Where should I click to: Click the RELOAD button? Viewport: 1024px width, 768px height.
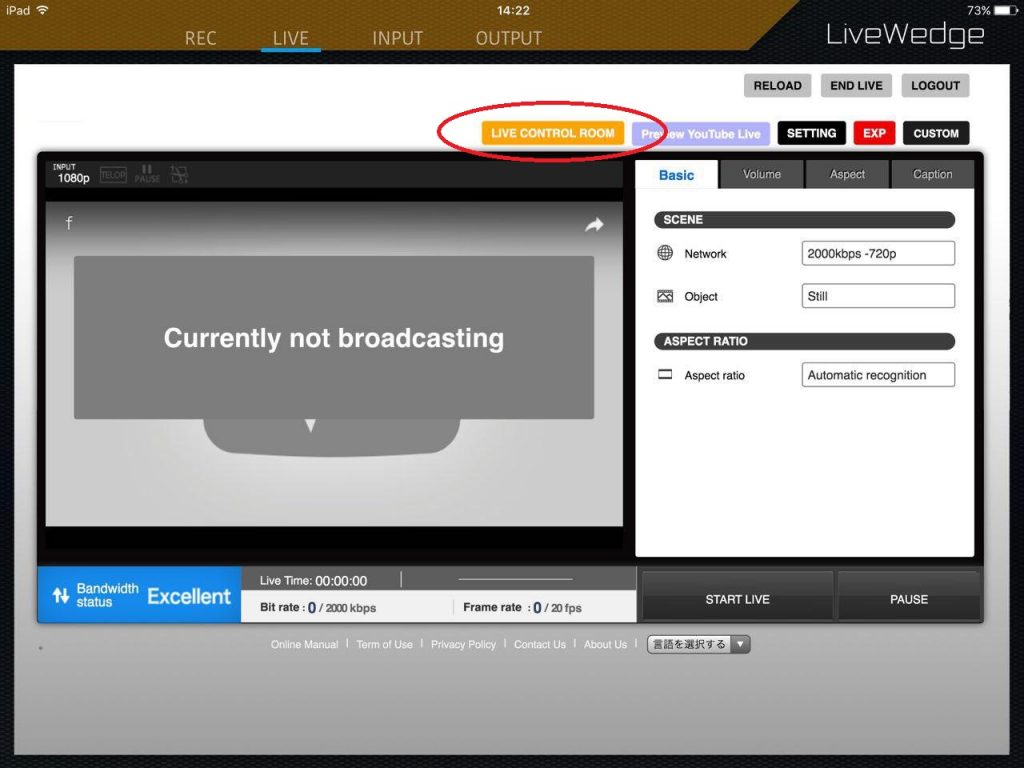[777, 86]
